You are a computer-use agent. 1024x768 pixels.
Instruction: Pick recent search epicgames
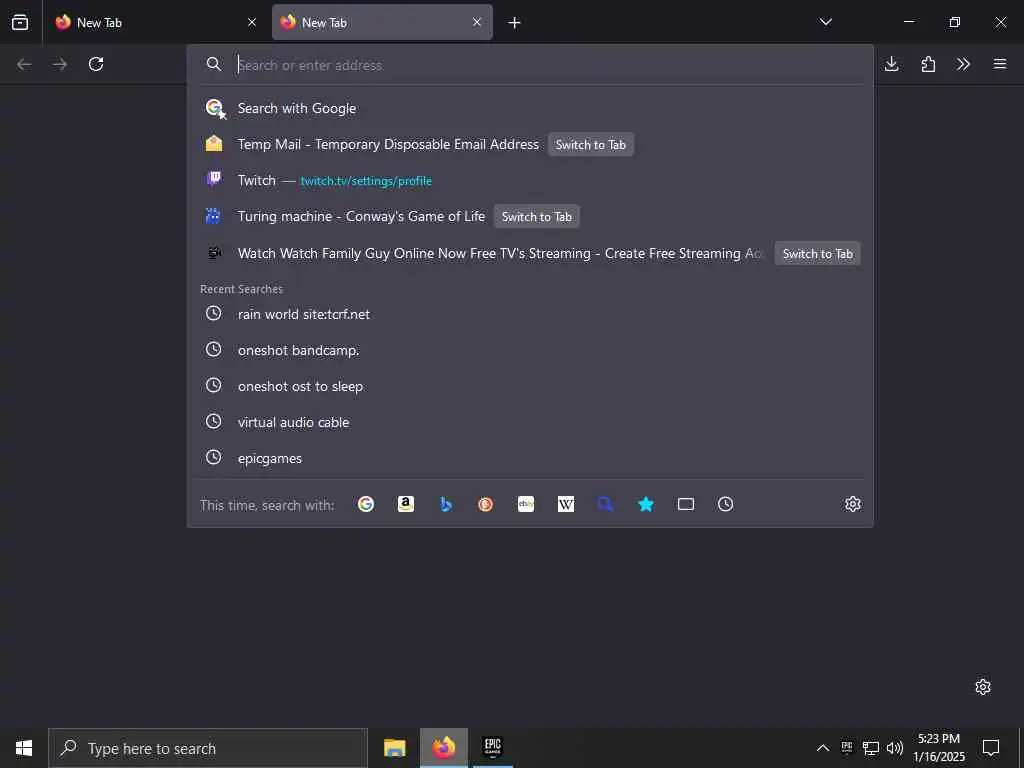[x=530, y=458]
